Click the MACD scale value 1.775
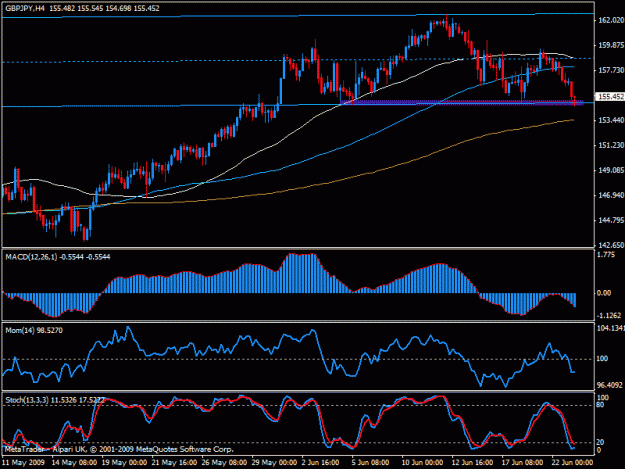 605,255
